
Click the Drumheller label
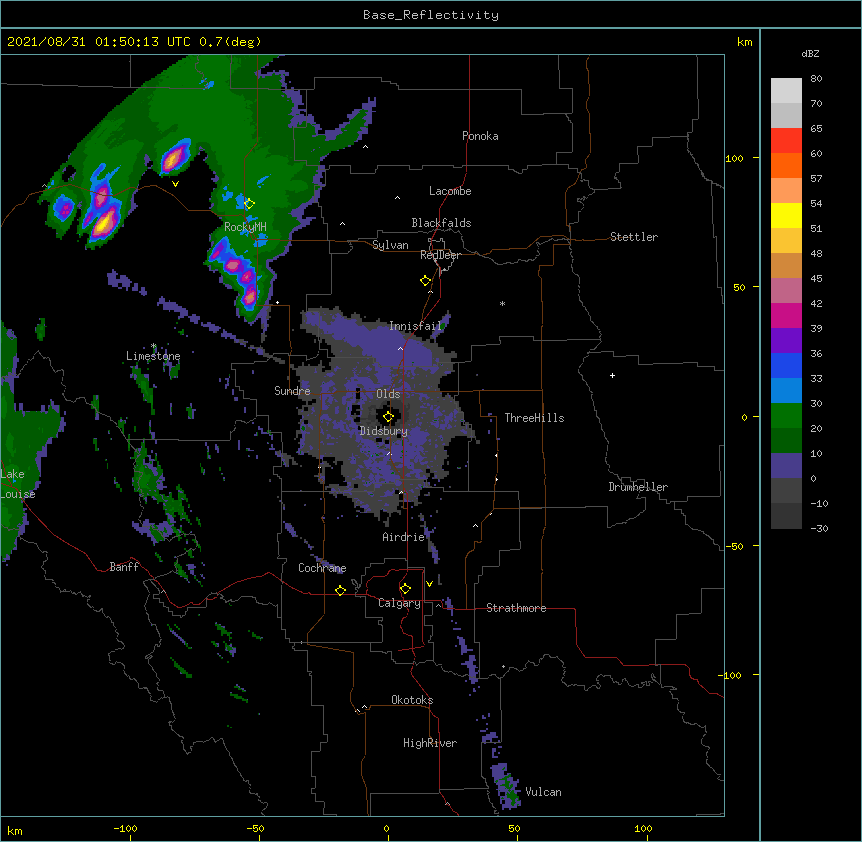(x=638, y=487)
